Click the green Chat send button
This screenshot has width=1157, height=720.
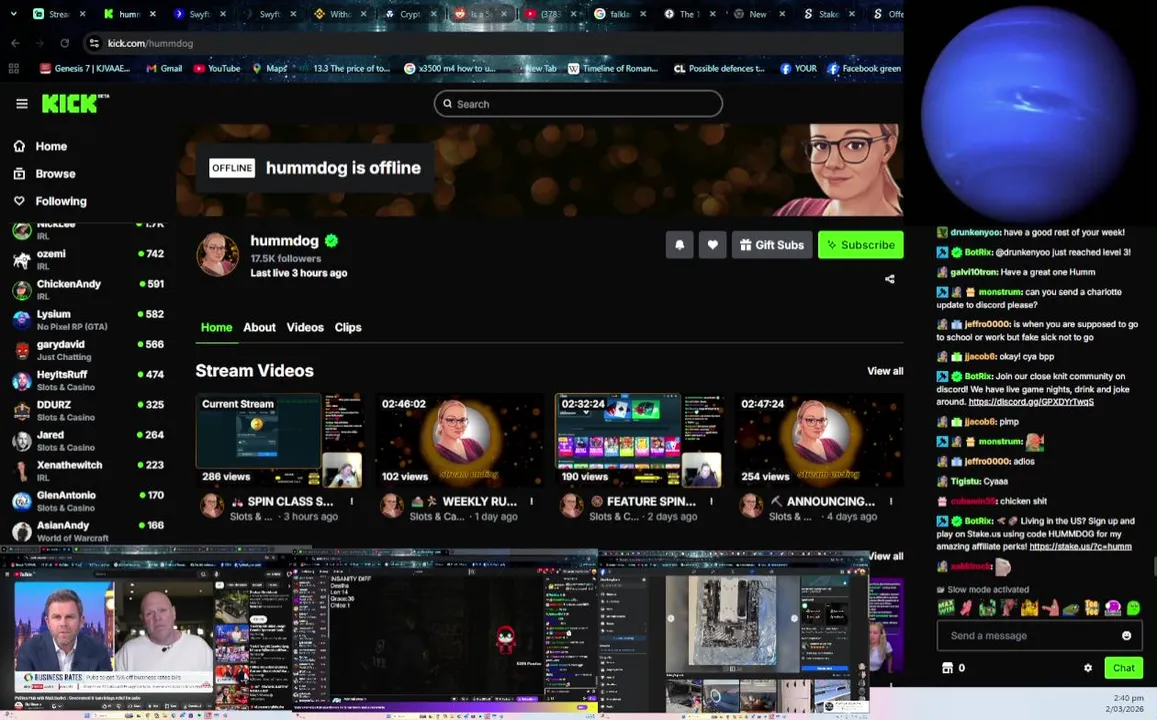(x=1123, y=668)
